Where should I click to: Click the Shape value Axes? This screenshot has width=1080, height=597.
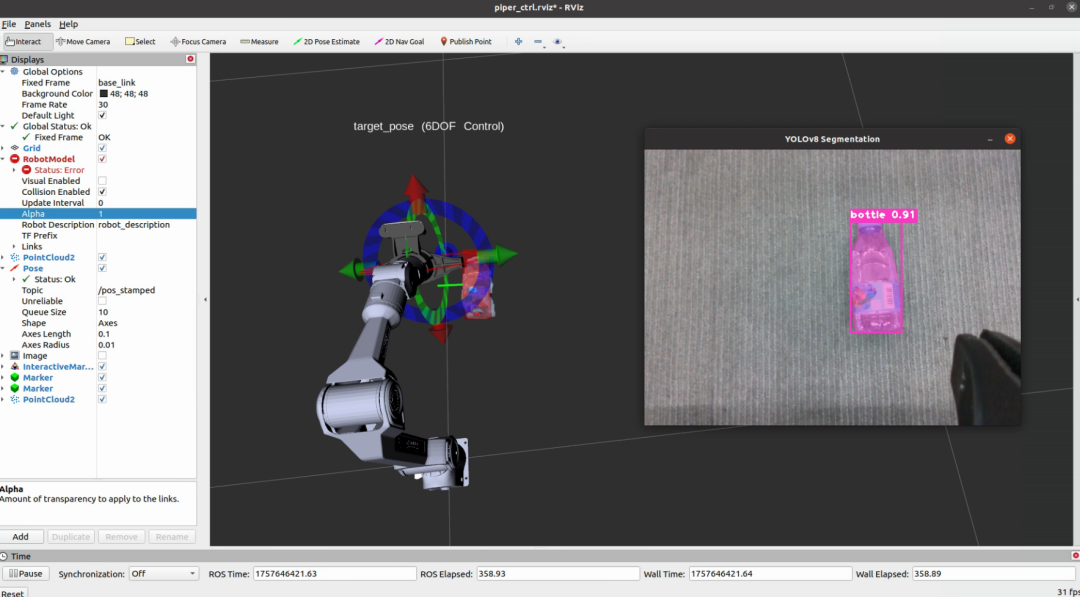(x=107, y=323)
